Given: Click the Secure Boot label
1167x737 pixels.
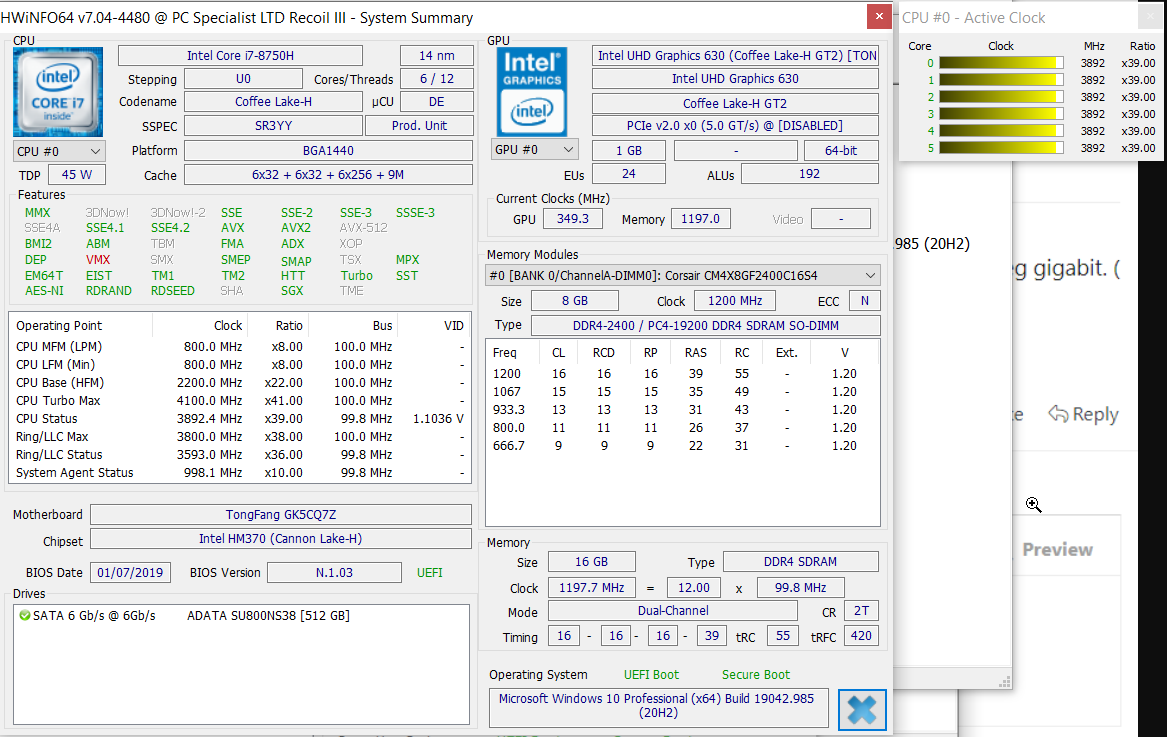Looking at the screenshot, I should [755, 674].
